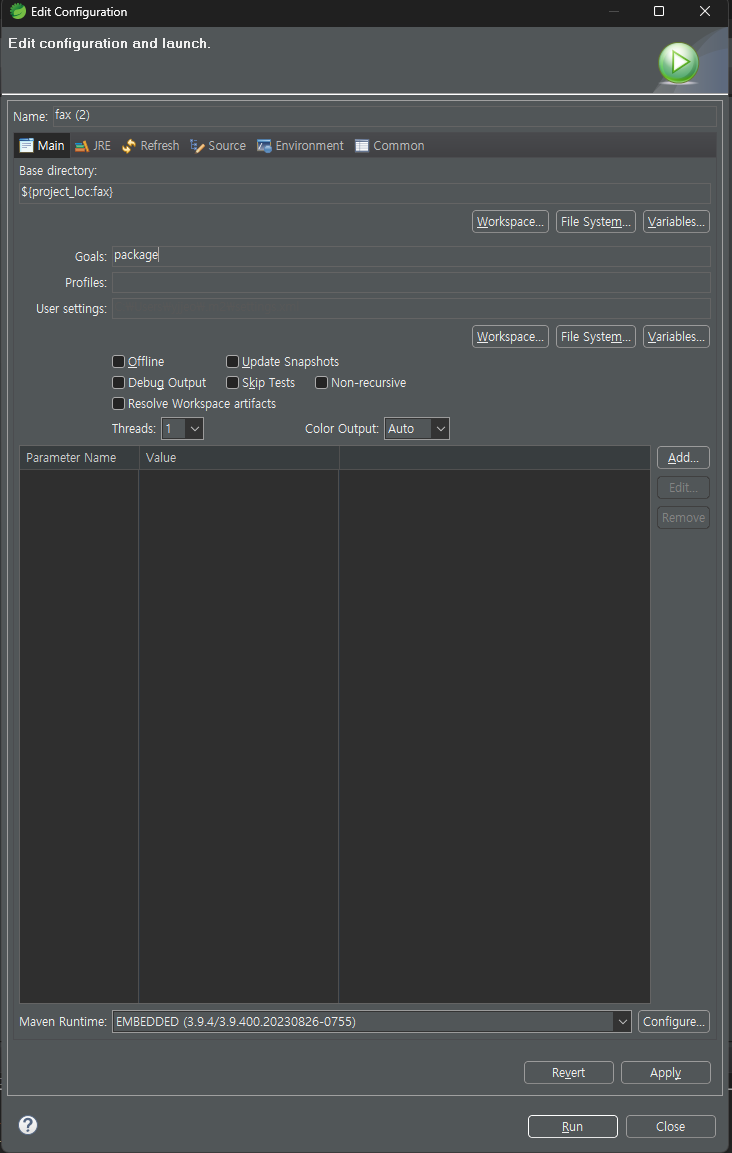
Task: Click the Profiles input field
Action: pos(411,282)
